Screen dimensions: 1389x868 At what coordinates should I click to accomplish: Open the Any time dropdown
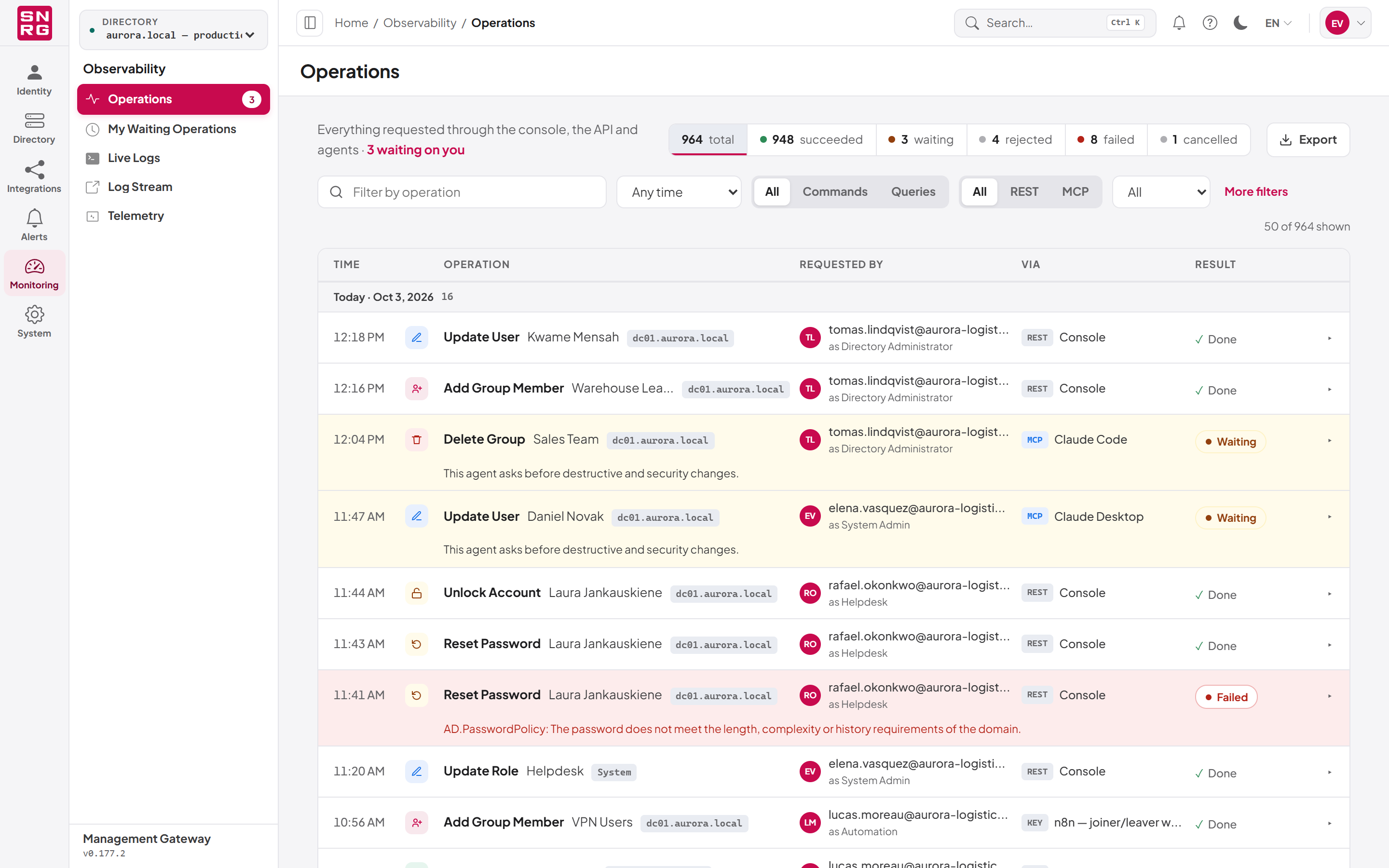click(679, 192)
